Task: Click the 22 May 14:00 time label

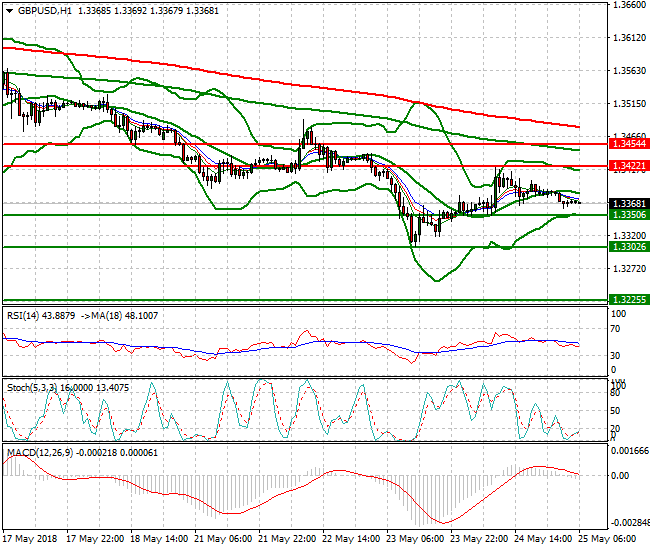Action: [351, 539]
